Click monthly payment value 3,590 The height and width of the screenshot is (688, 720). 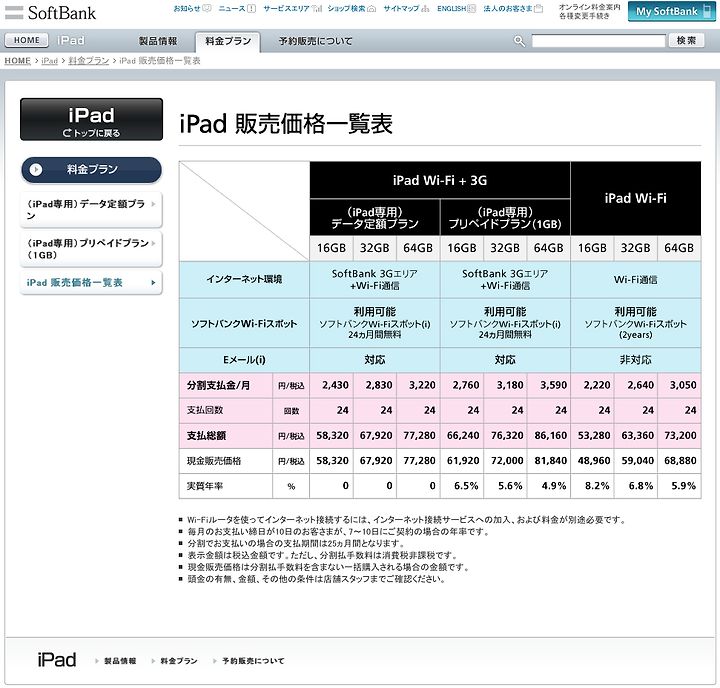553,385
